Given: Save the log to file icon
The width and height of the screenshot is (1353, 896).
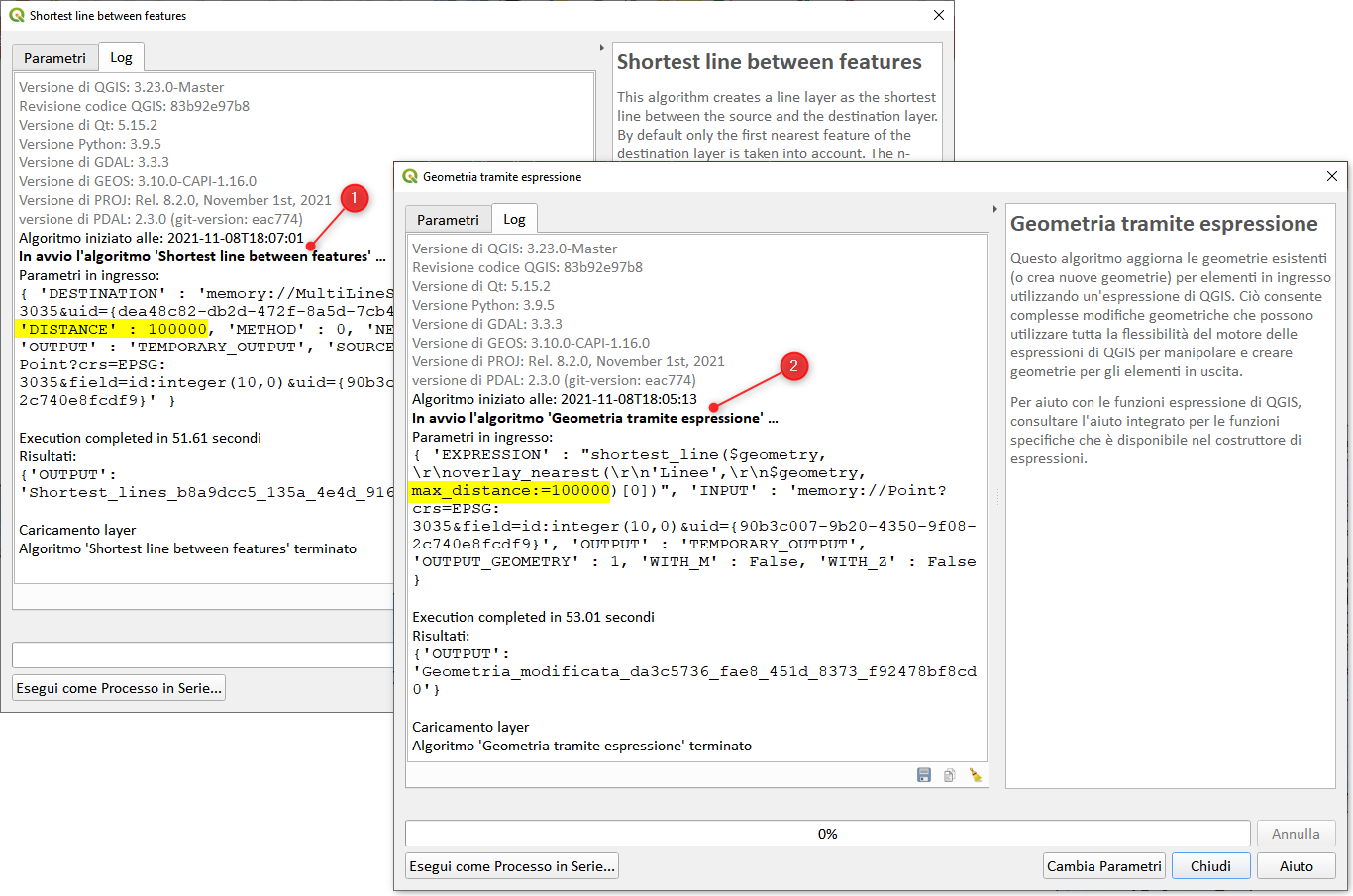Looking at the screenshot, I should pyautogui.click(x=924, y=775).
